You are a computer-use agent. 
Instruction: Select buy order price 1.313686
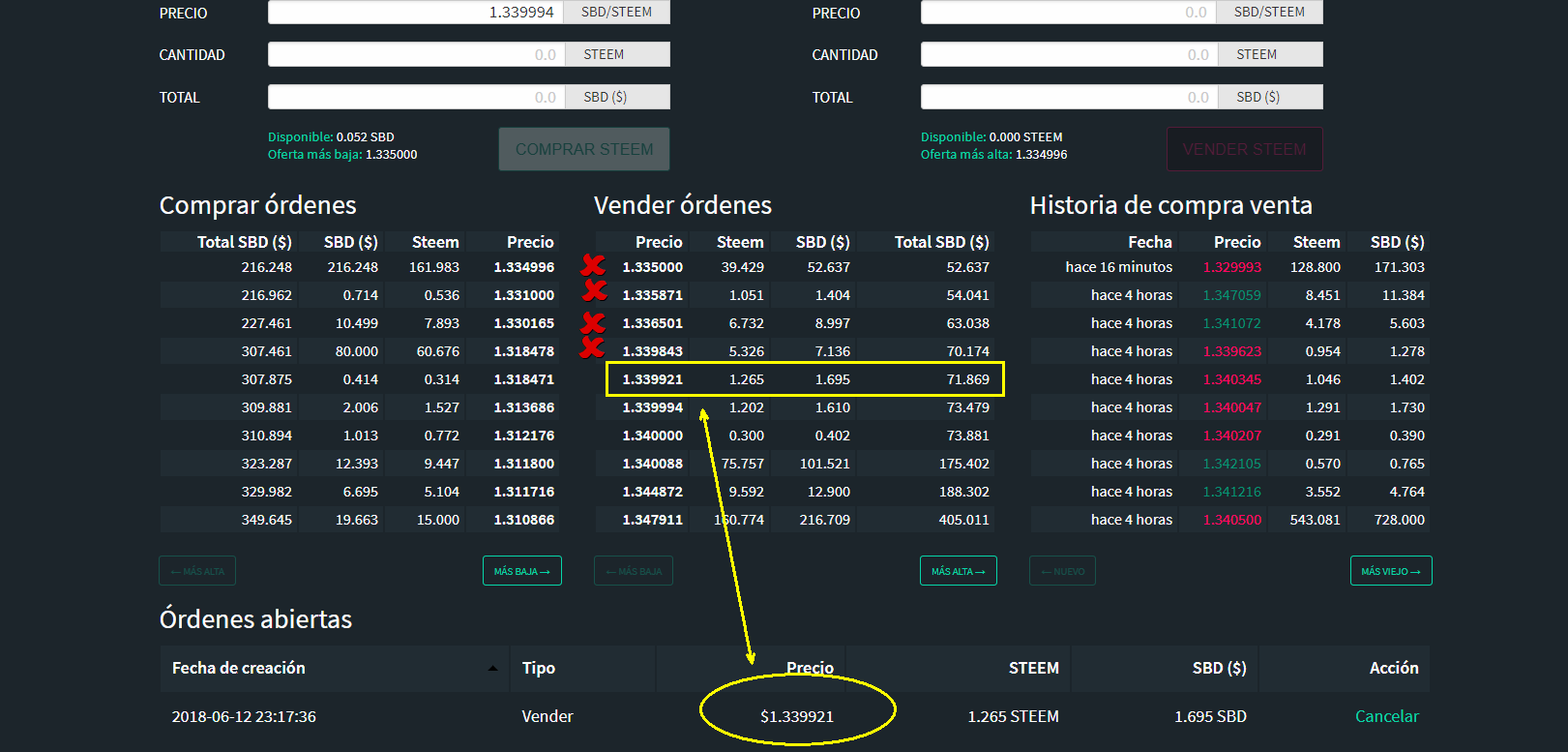coord(524,408)
